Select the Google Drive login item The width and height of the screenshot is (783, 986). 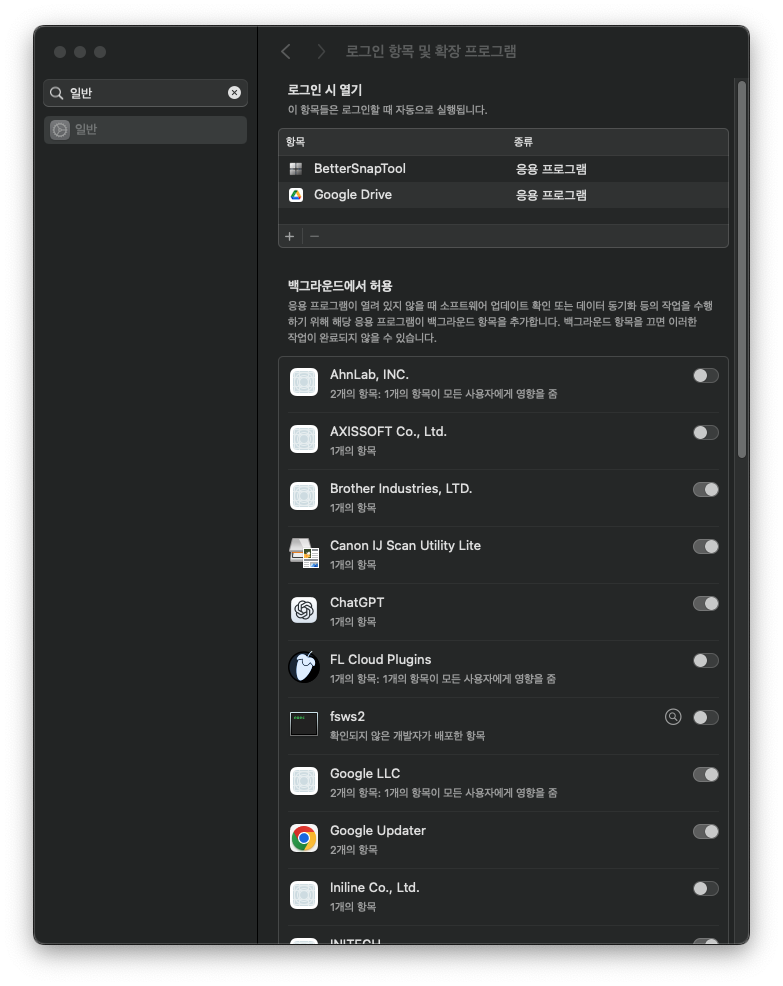(x=503, y=195)
